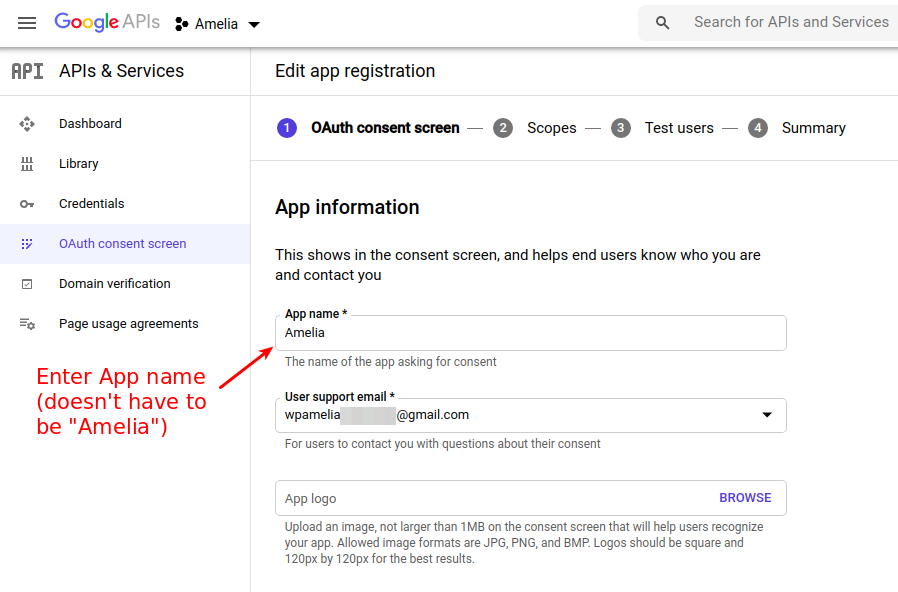Viewport: 898px width, 592px height.
Task: Select OAuth consent screen in the sidebar
Action: coord(125,244)
